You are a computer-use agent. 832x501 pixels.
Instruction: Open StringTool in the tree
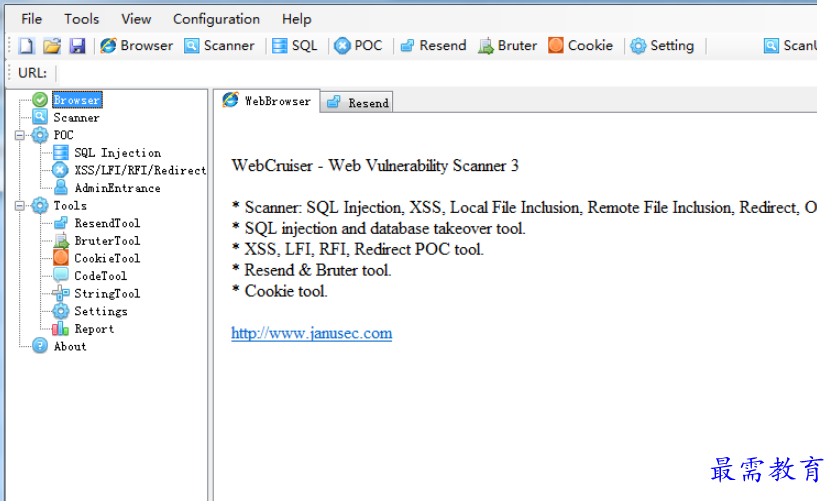pyautogui.click(x=107, y=293)
